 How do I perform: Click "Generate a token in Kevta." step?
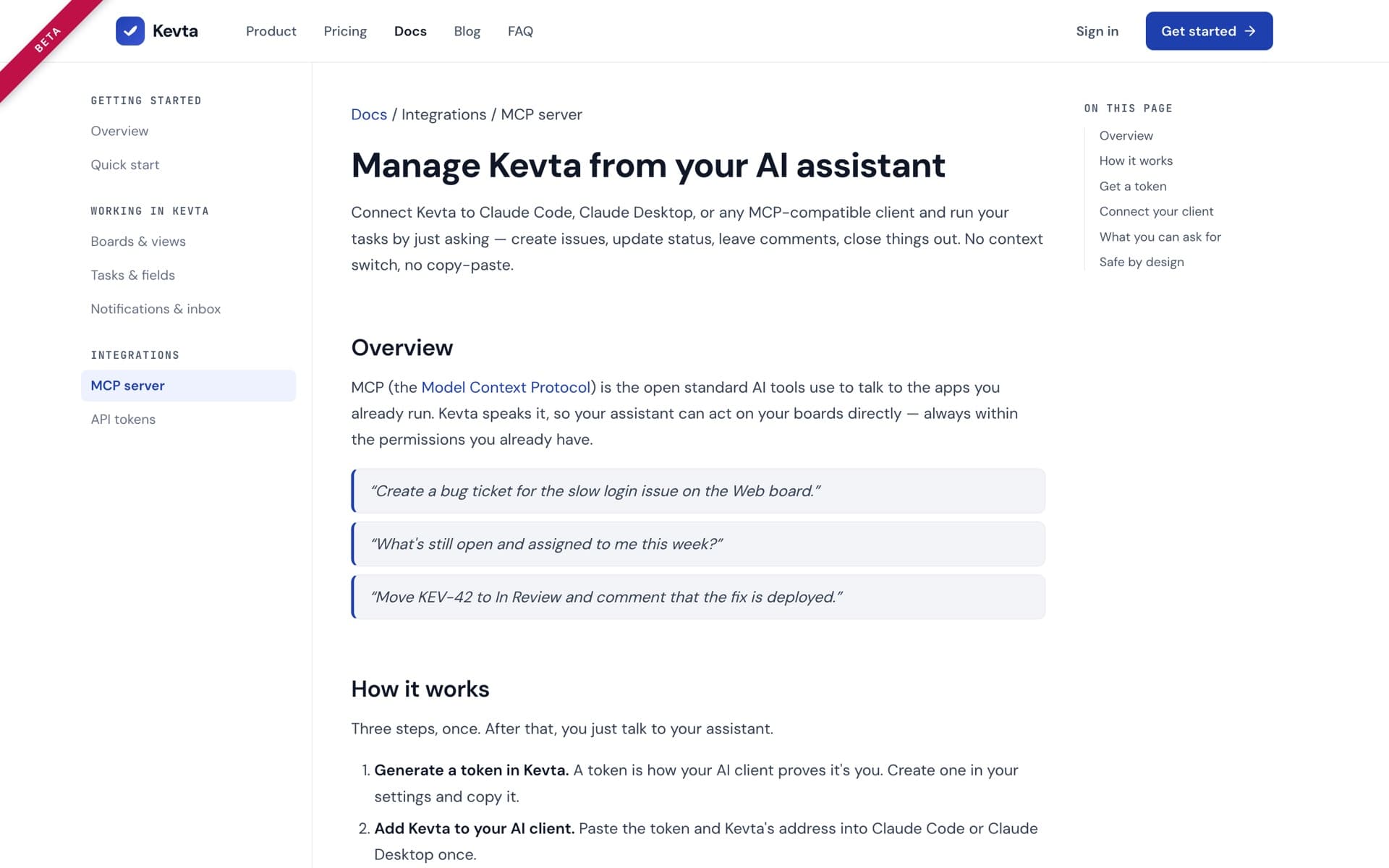point(472,770)
